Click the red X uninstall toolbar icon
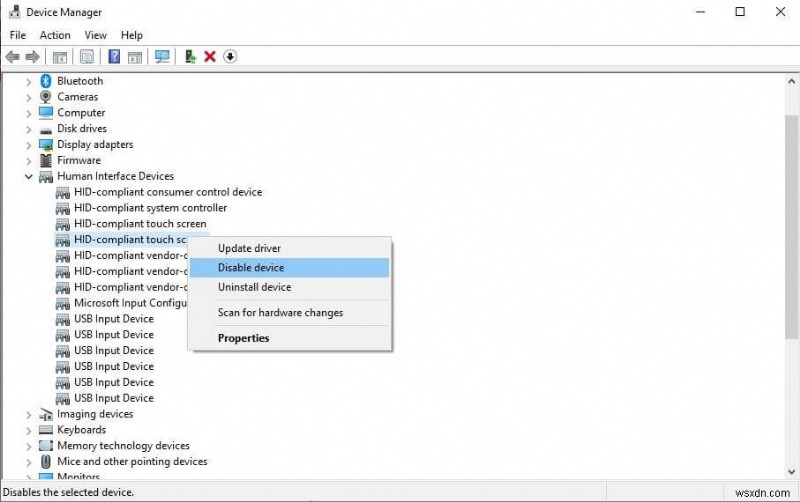This screenshot has height=502, width=800. tap(210, 57)
